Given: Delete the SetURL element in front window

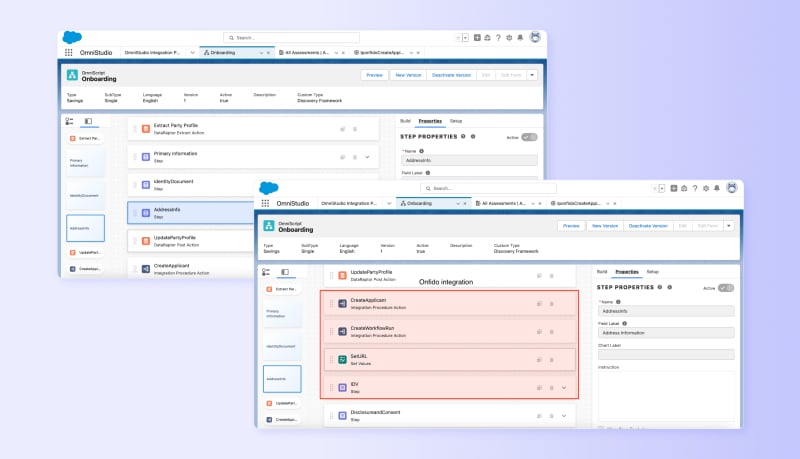Looking at the screenshot, I should coord(552,360).
